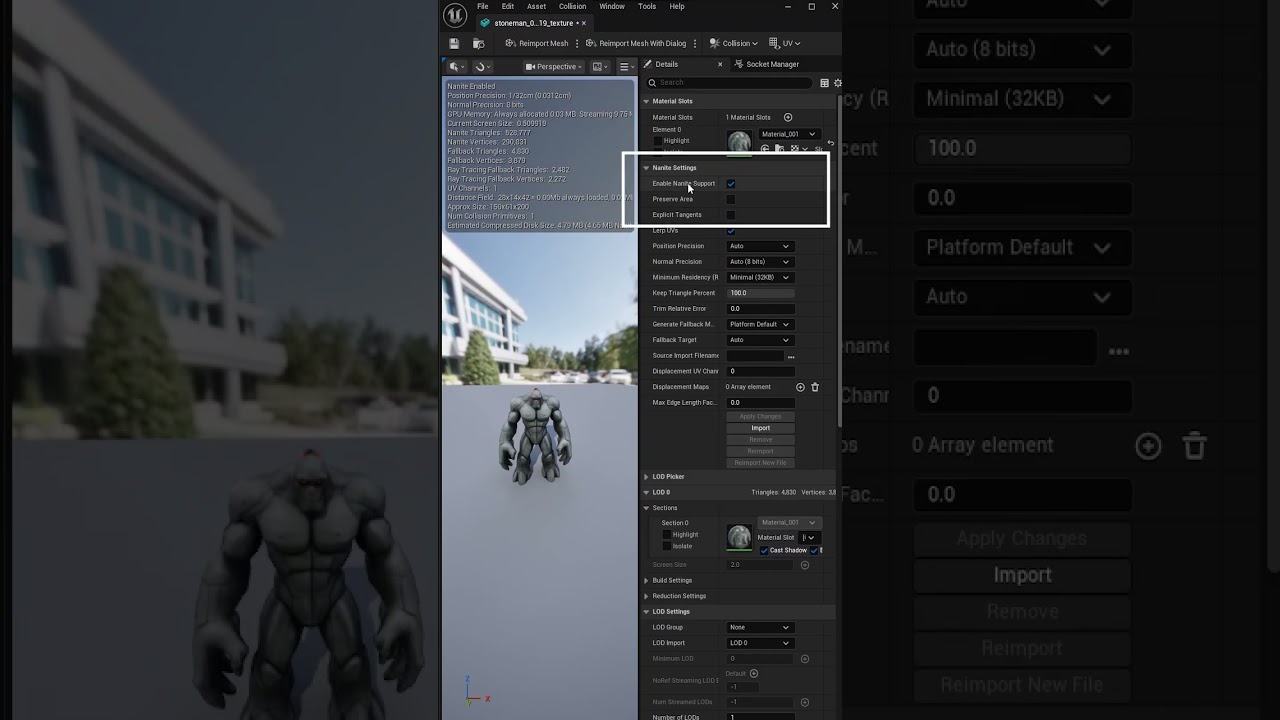Click the Max Edge Length Factor field
The height and width of the screenshot is (720, 1280).
760,402
